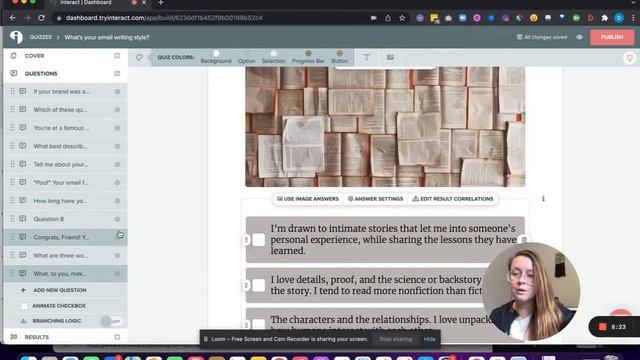The image size is (640, 360).
Task: Open Answer Settings
Action: [376, 199]
